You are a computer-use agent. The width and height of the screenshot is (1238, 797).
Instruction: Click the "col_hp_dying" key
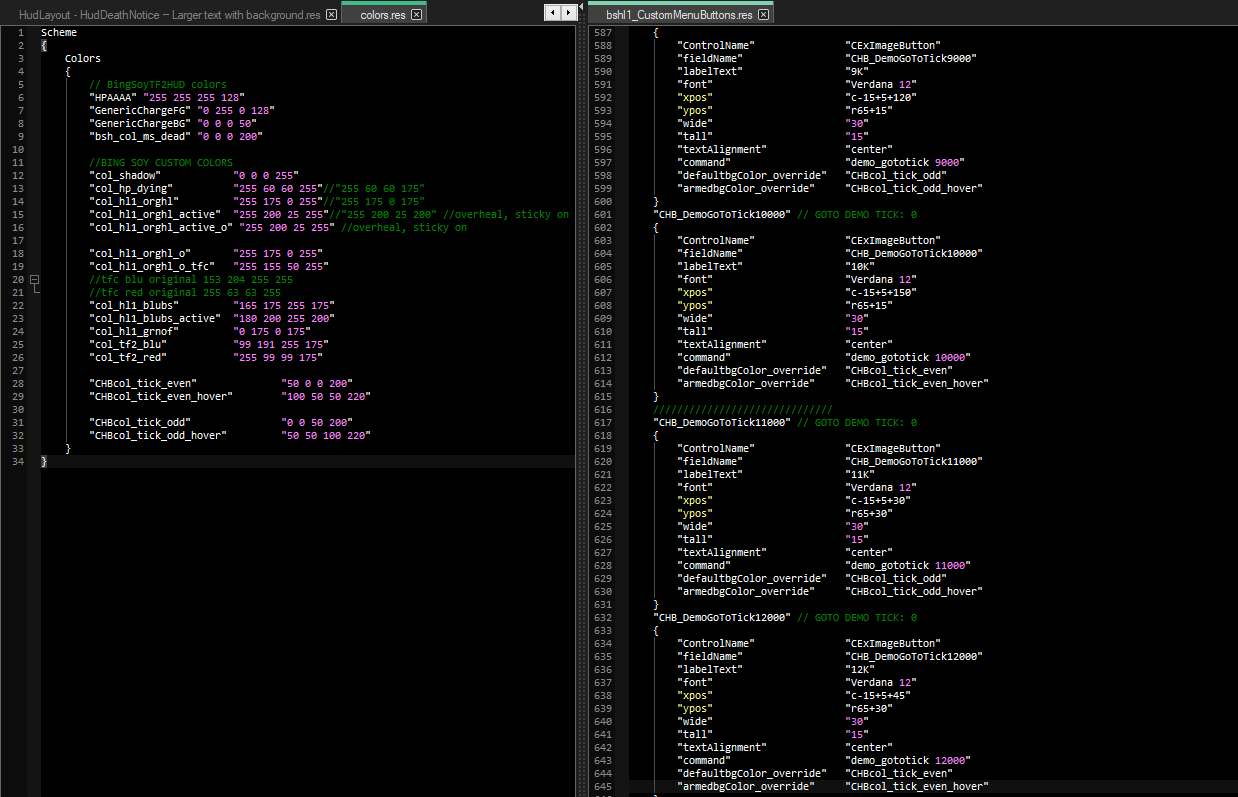click(x=131, y=189)
